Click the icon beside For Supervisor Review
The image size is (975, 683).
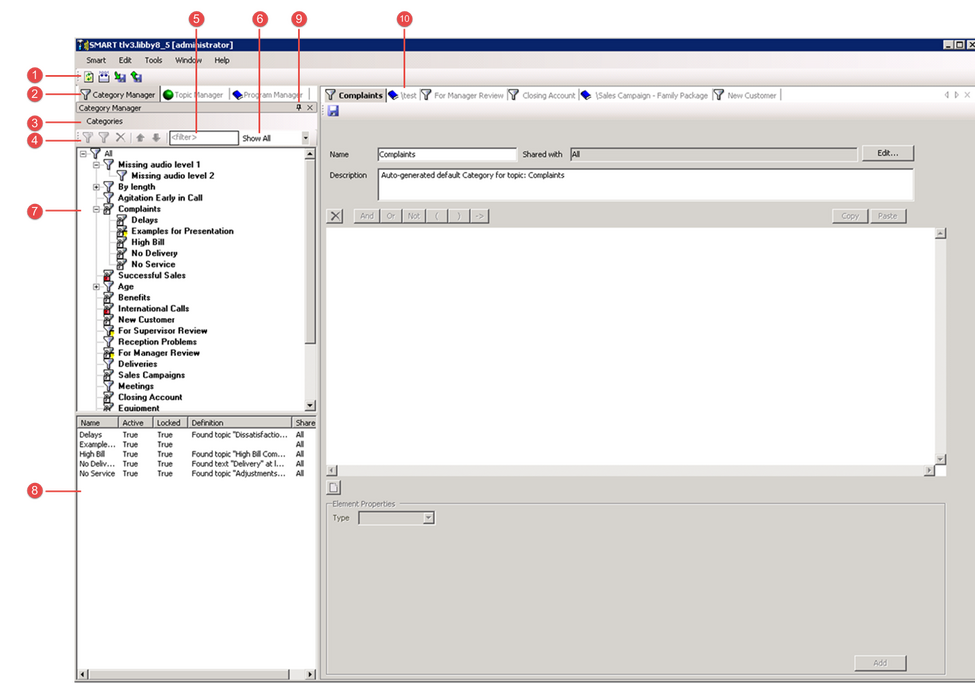109,331
